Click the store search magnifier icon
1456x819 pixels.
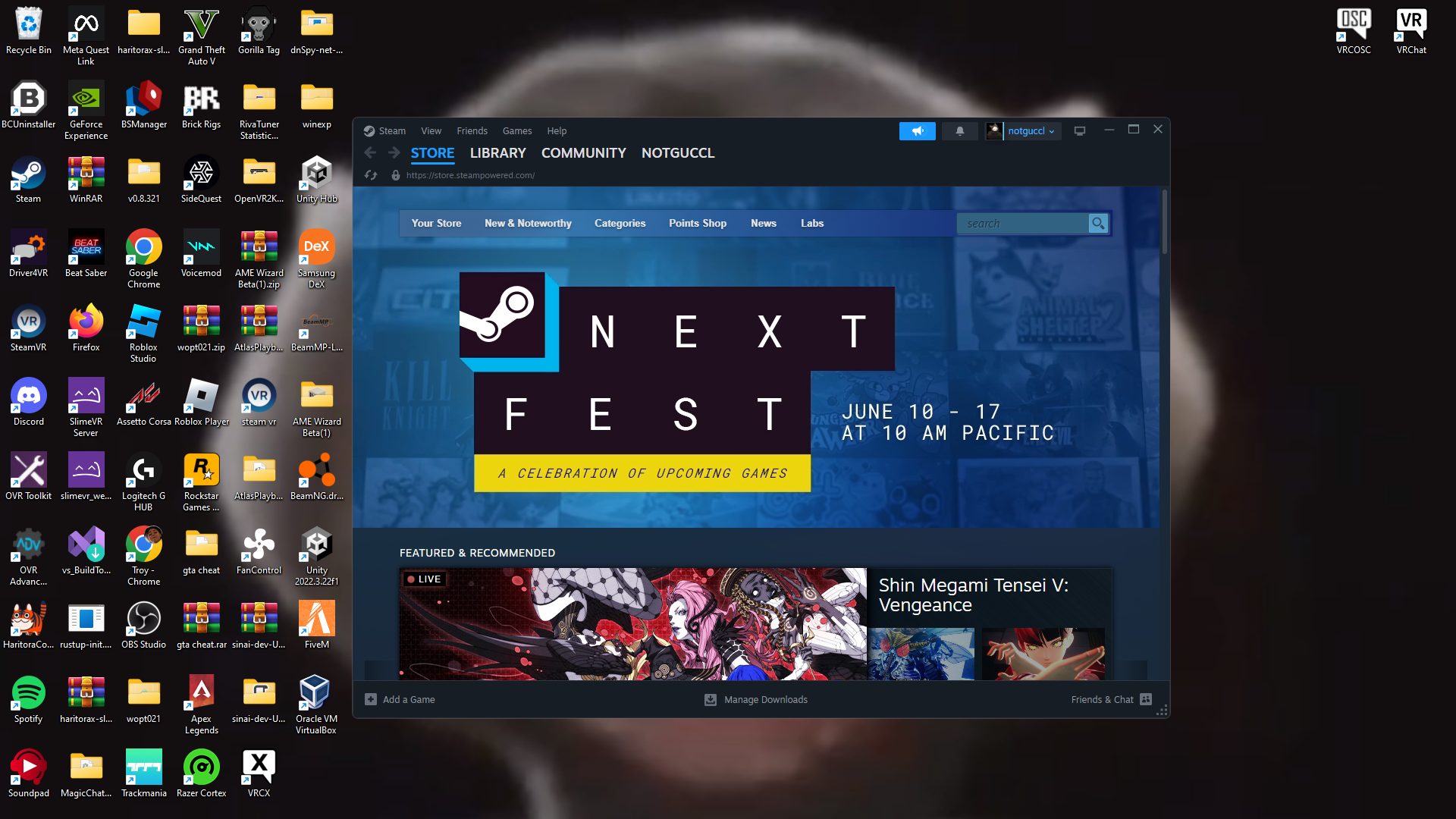pyautogui.click(x=1097, y=224)
